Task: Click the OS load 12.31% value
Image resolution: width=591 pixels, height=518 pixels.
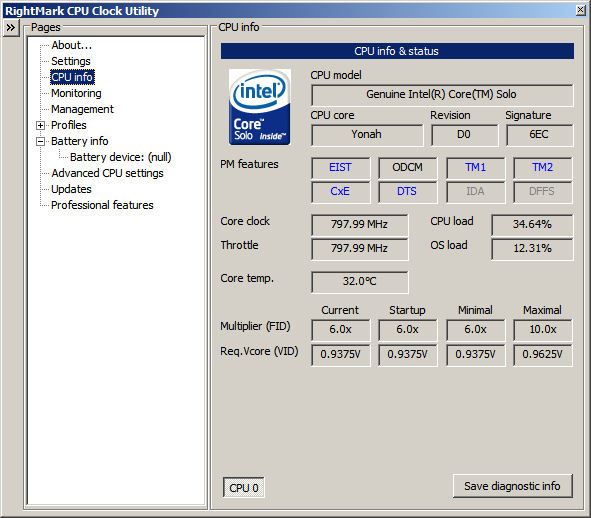Action: [532, 249]
